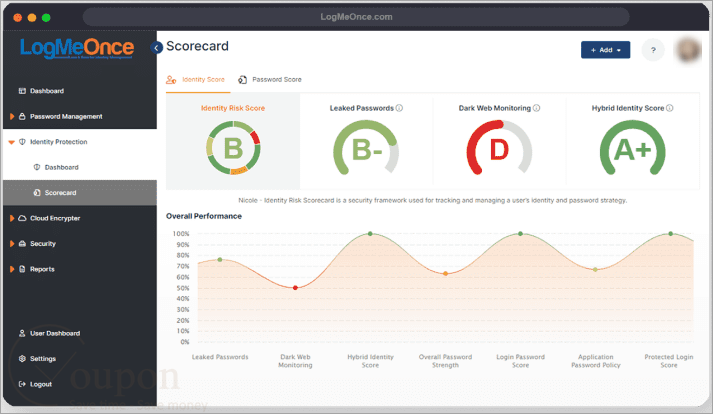Click the help question mark icon
The image size is (713, 414).
click(653, 50)
